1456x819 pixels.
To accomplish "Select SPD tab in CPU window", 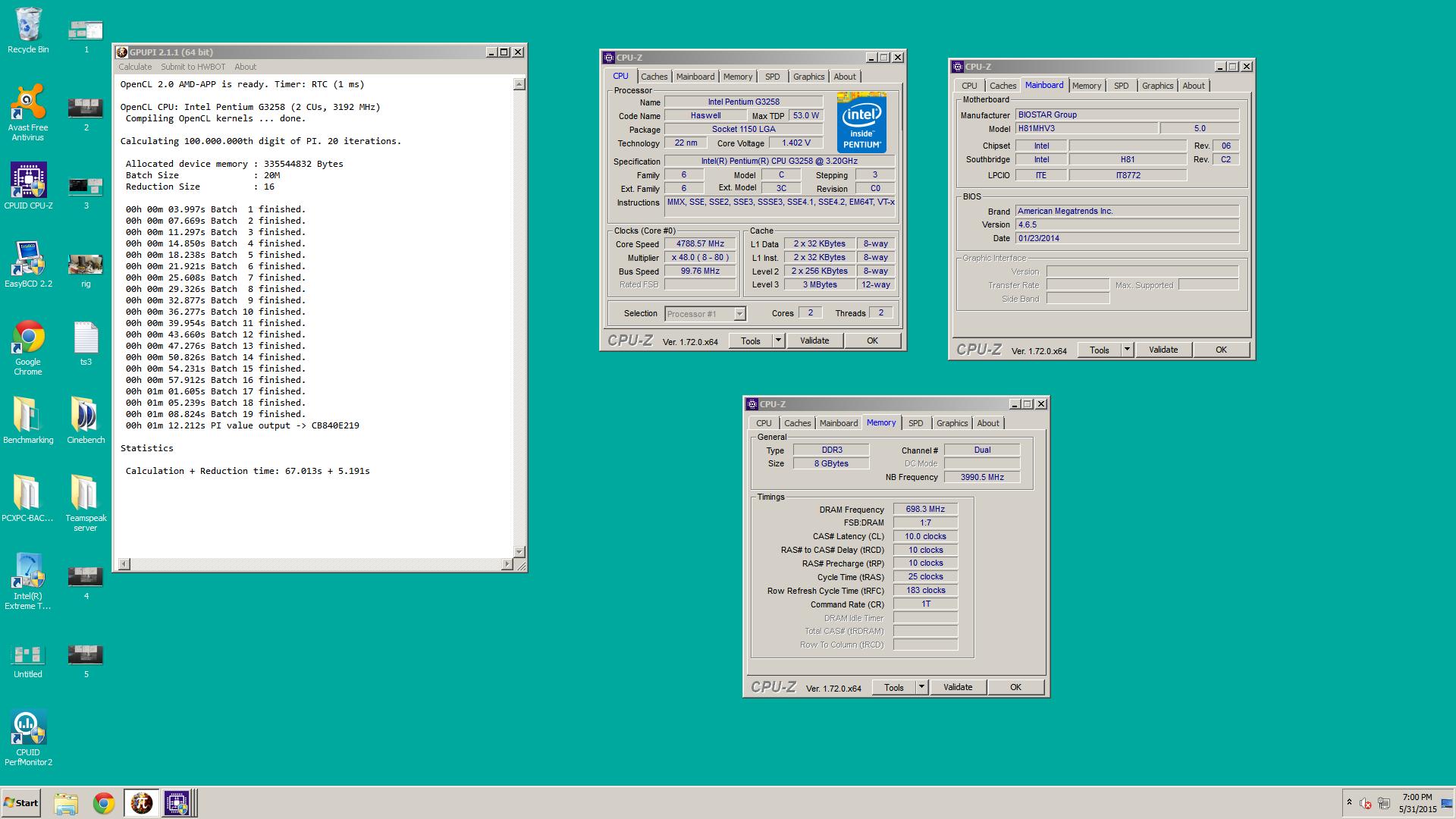I will [x=772, y=77].
